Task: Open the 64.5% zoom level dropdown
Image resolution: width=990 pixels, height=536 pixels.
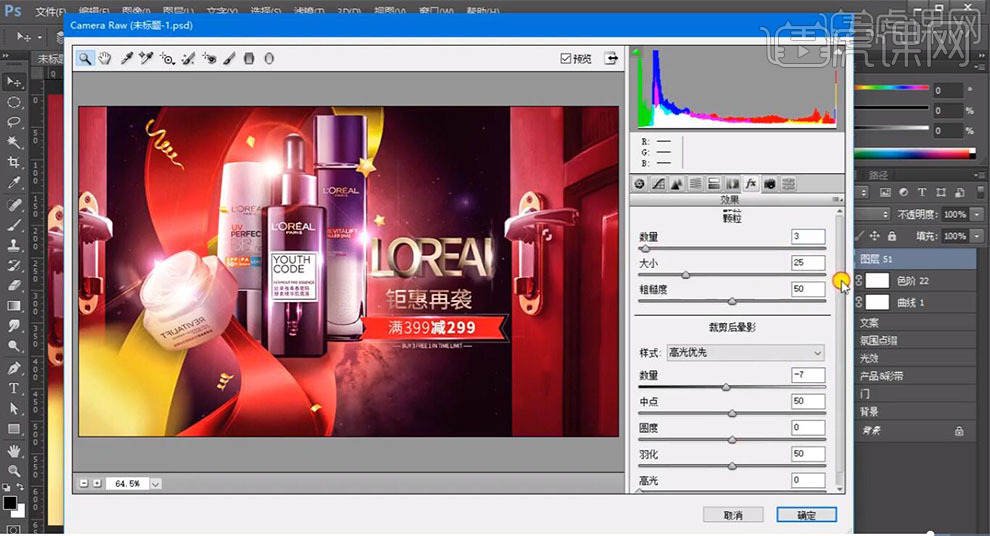Action: 155,484
